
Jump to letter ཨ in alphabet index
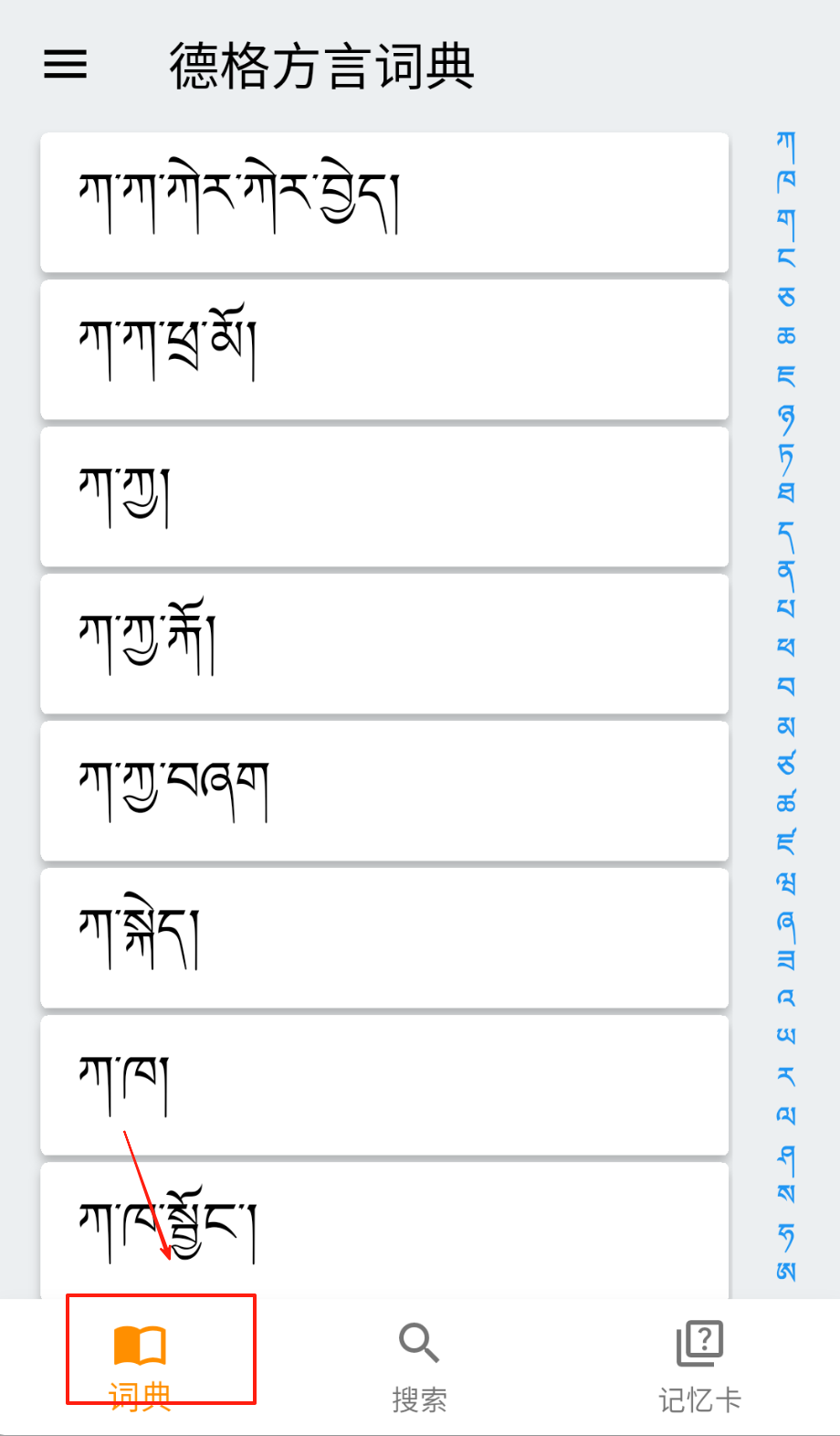pyautogui.click(x=786, y=1270)
